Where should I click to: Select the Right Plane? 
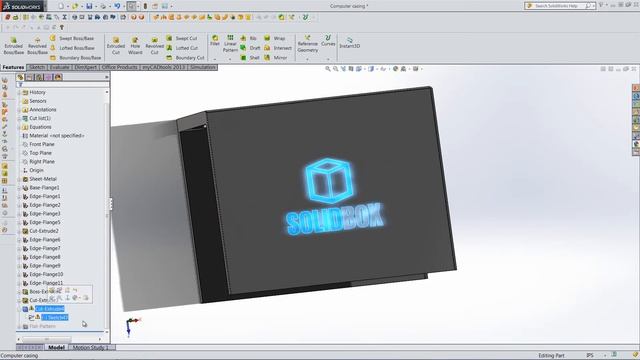(x=42, y=162)
